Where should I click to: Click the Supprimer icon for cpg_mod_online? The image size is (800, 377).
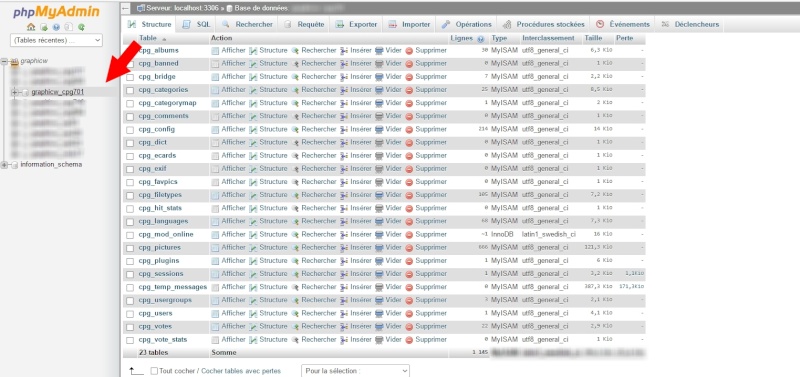pos(409,235)
